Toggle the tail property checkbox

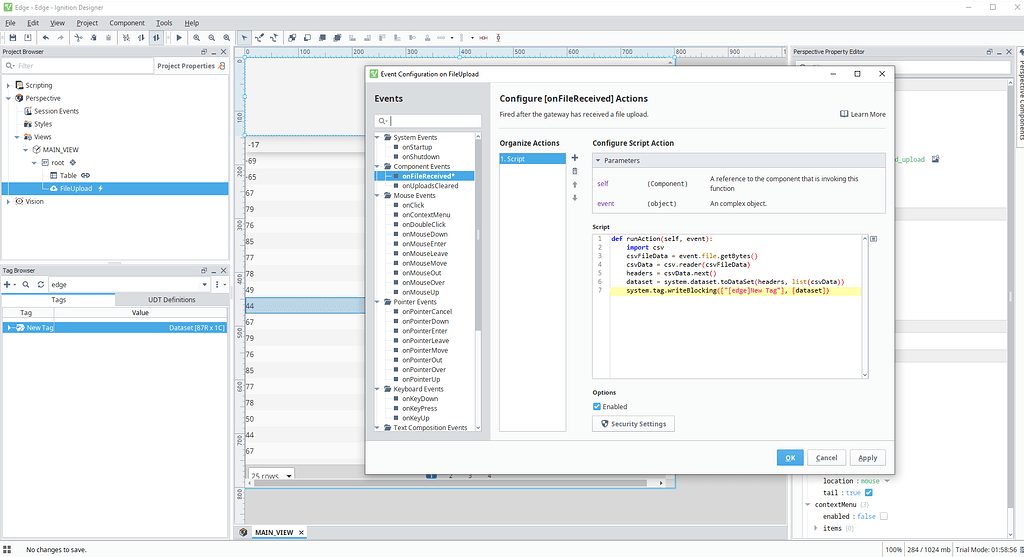click(868, 492)
